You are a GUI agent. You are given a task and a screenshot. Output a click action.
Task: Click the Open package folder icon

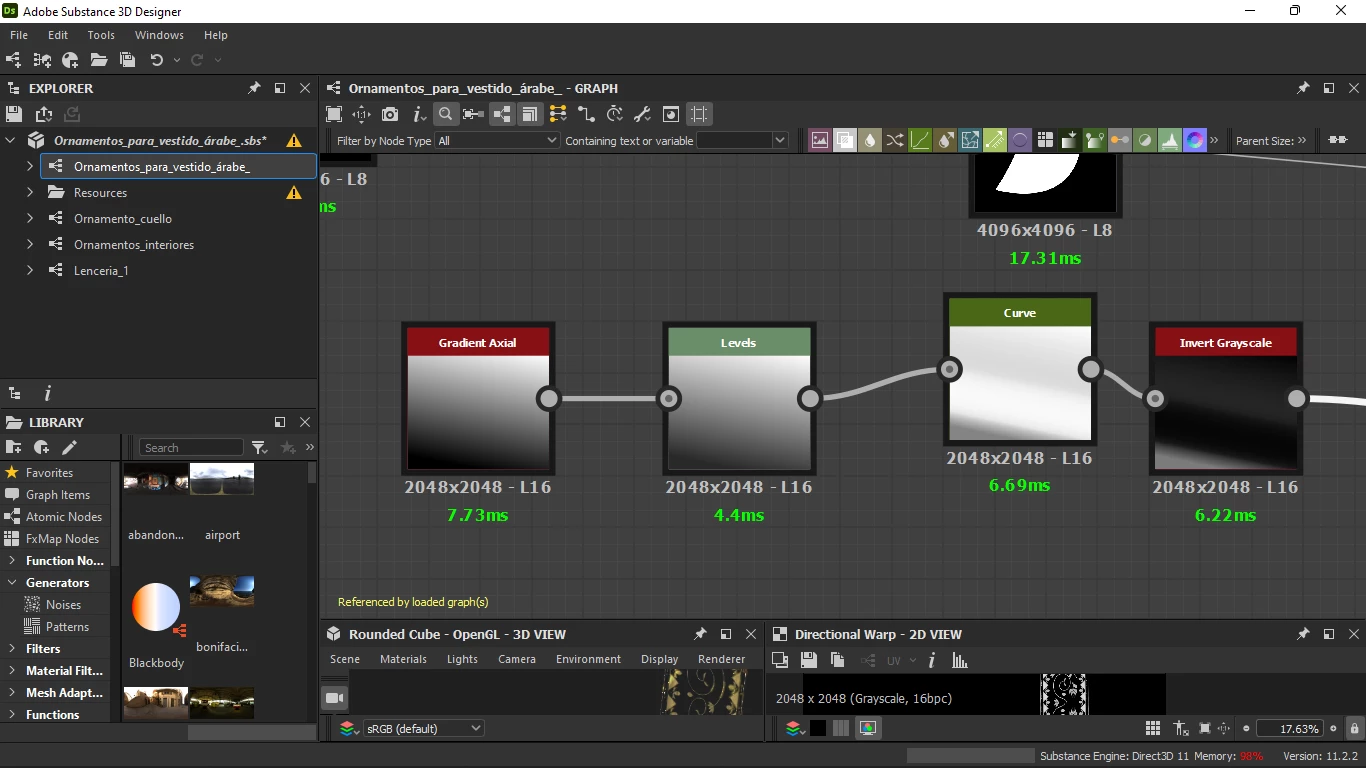coord(99,60)
